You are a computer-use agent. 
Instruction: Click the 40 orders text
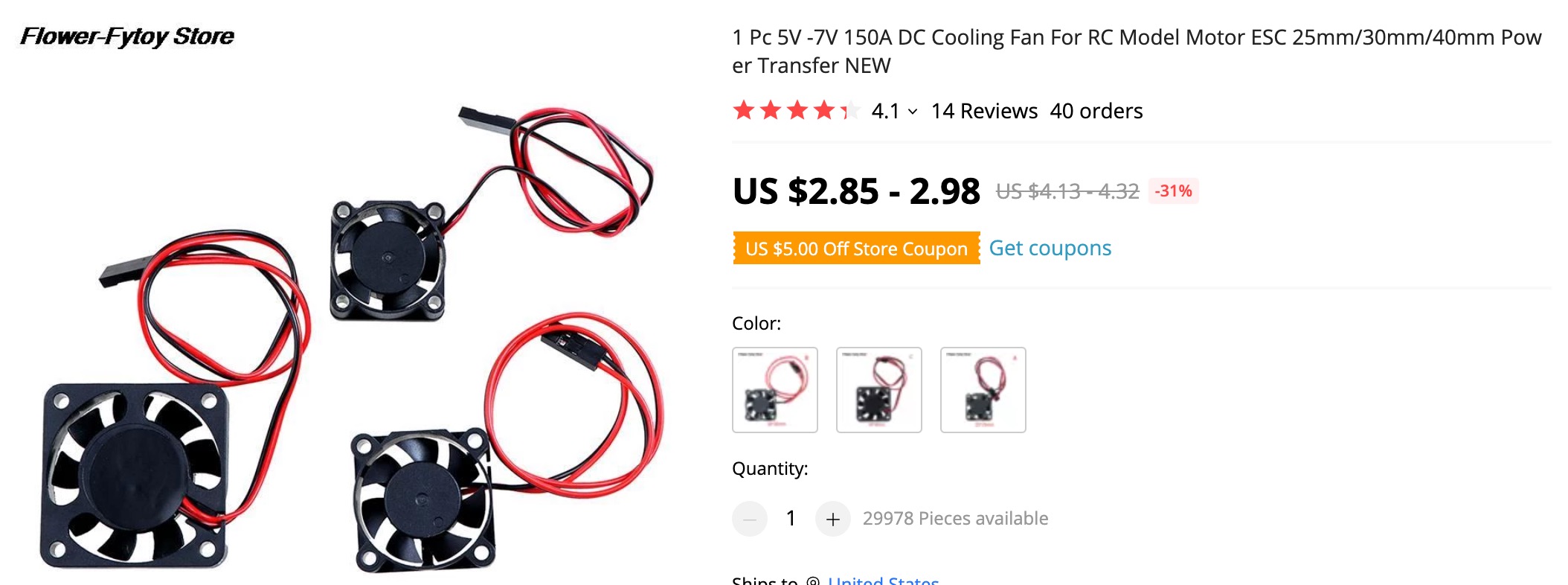(x=1096, y=111)
